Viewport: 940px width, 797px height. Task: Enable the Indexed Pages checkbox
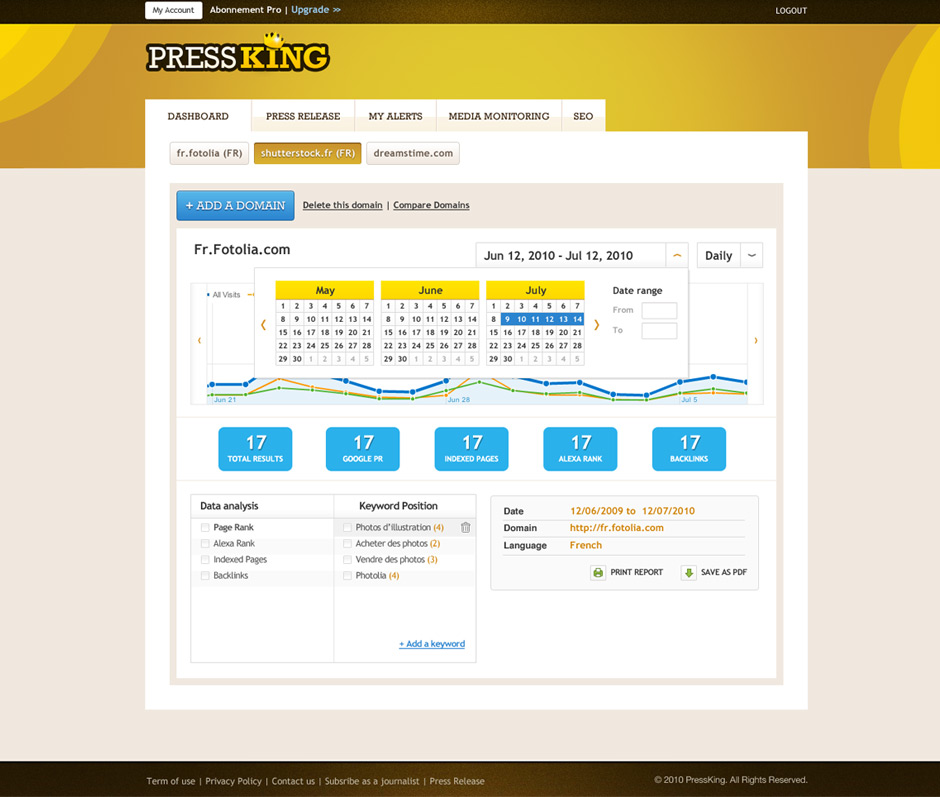point(205,560)
